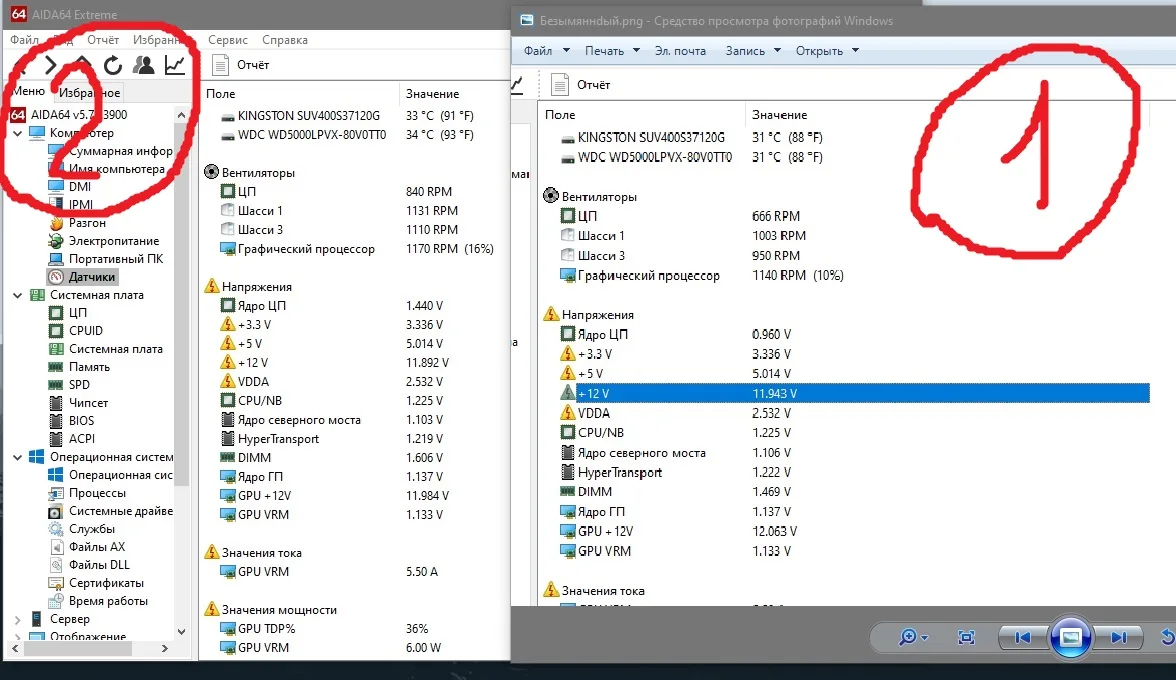Select the DMI tree item
The height and width of the screenshot is (680, 1176).
tap(80, 187)
